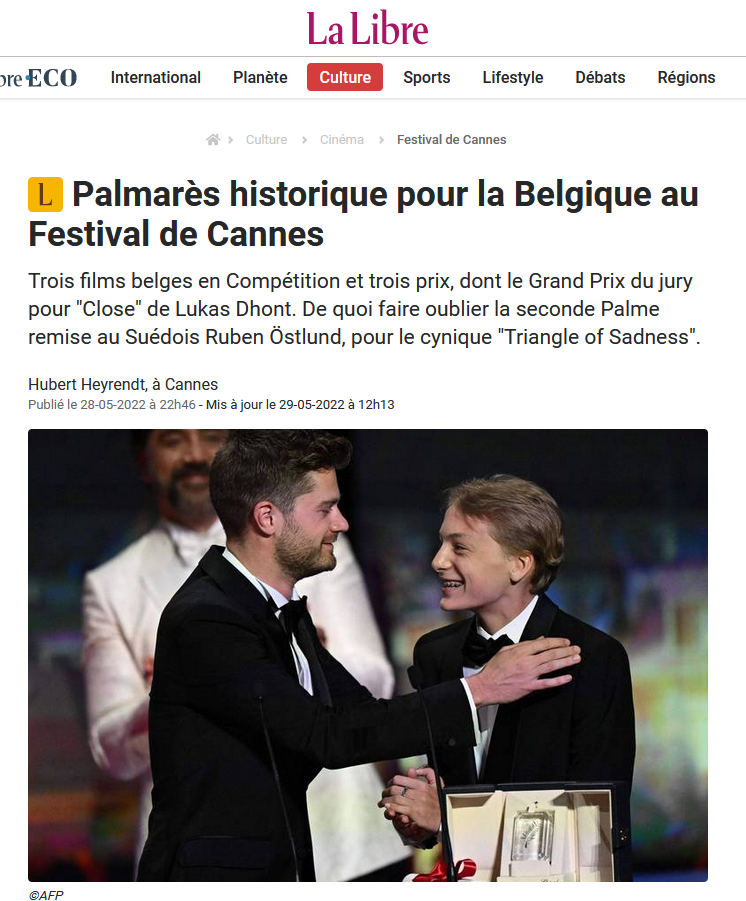Open the International menu section
The width and height of the screenshot is (746, 901).
coord(156,78)
